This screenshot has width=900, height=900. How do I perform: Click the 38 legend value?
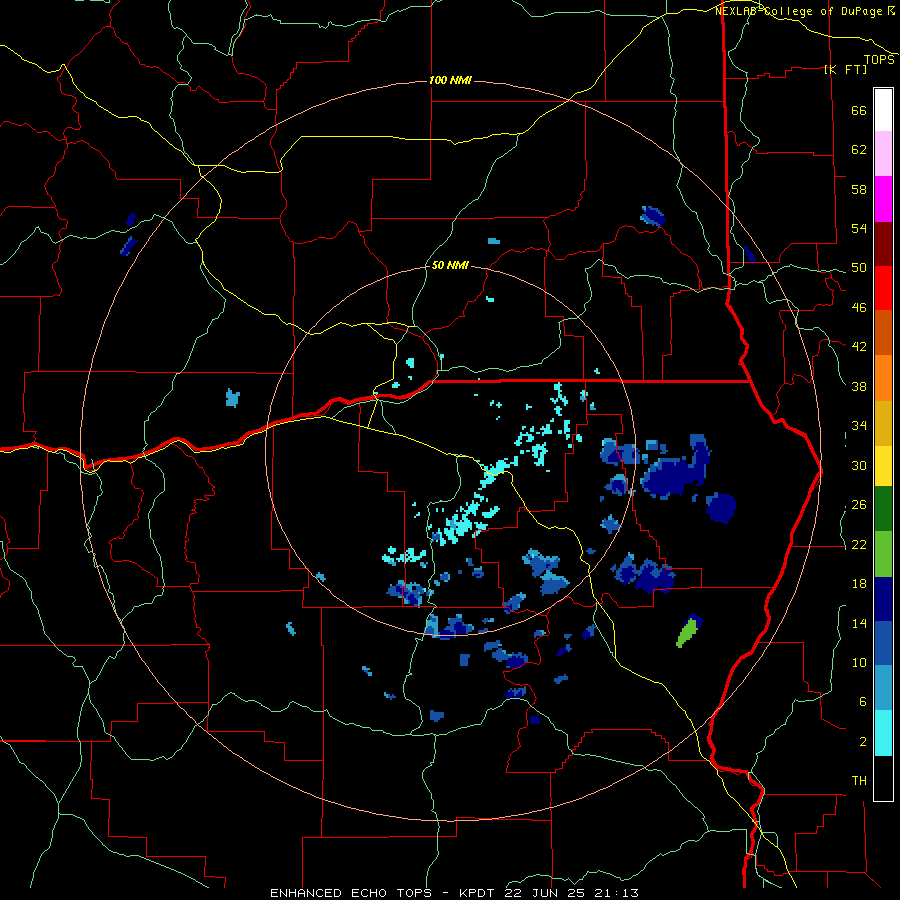(x=859, y=387)
